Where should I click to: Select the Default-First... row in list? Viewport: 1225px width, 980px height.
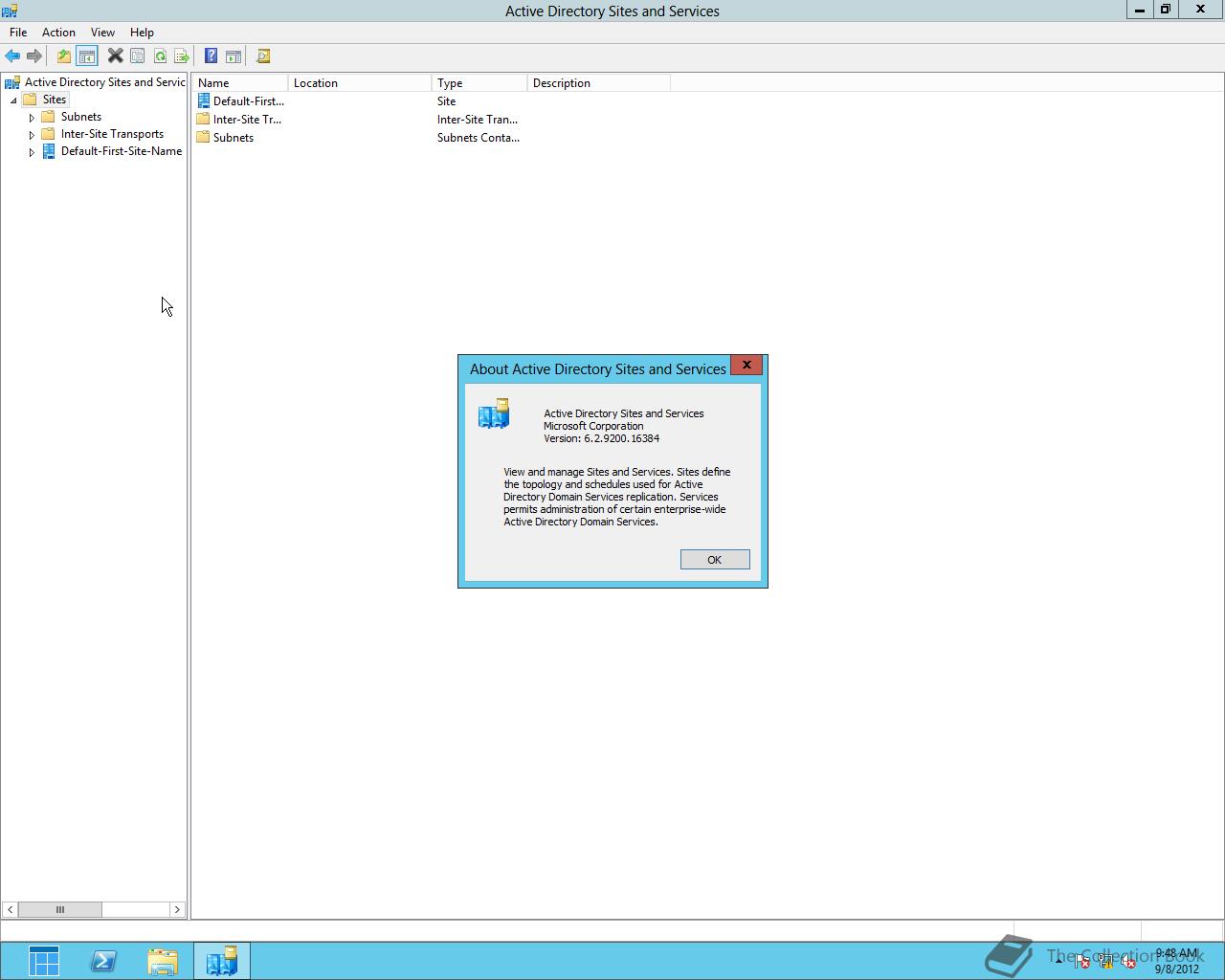[248, 101]
